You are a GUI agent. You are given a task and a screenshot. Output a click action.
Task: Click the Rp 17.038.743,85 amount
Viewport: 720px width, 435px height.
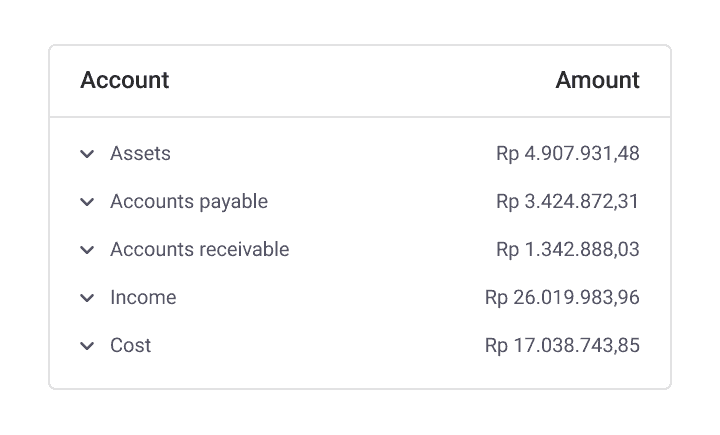(x=562, y=345)
